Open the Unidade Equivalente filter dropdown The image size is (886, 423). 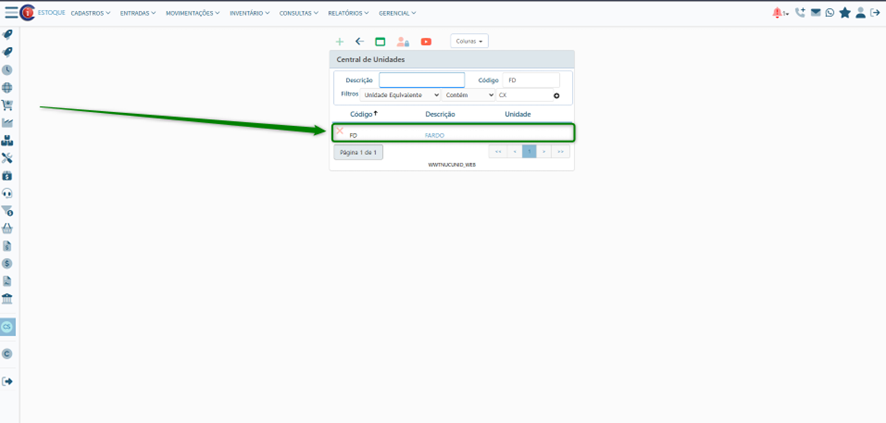[400, 95]
